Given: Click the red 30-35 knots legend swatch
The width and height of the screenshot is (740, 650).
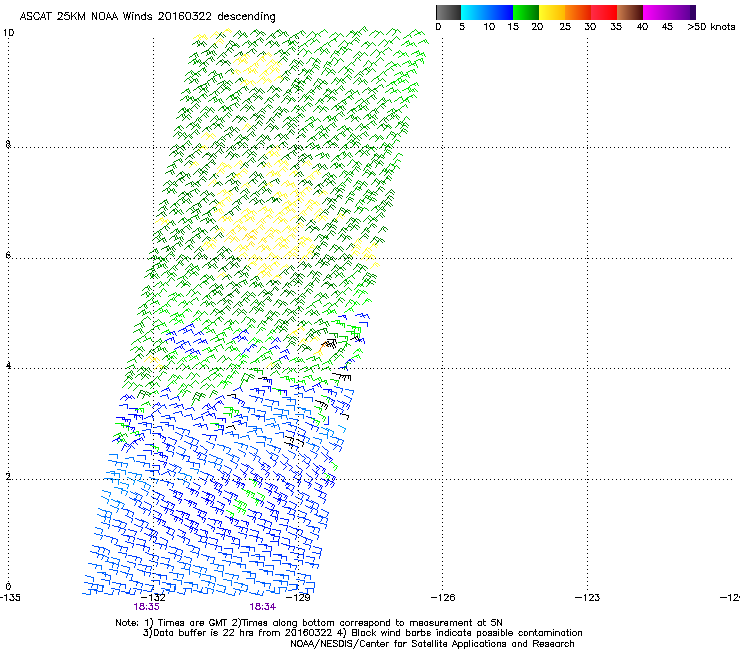Looking at the screenshot, I should (604, 12).
